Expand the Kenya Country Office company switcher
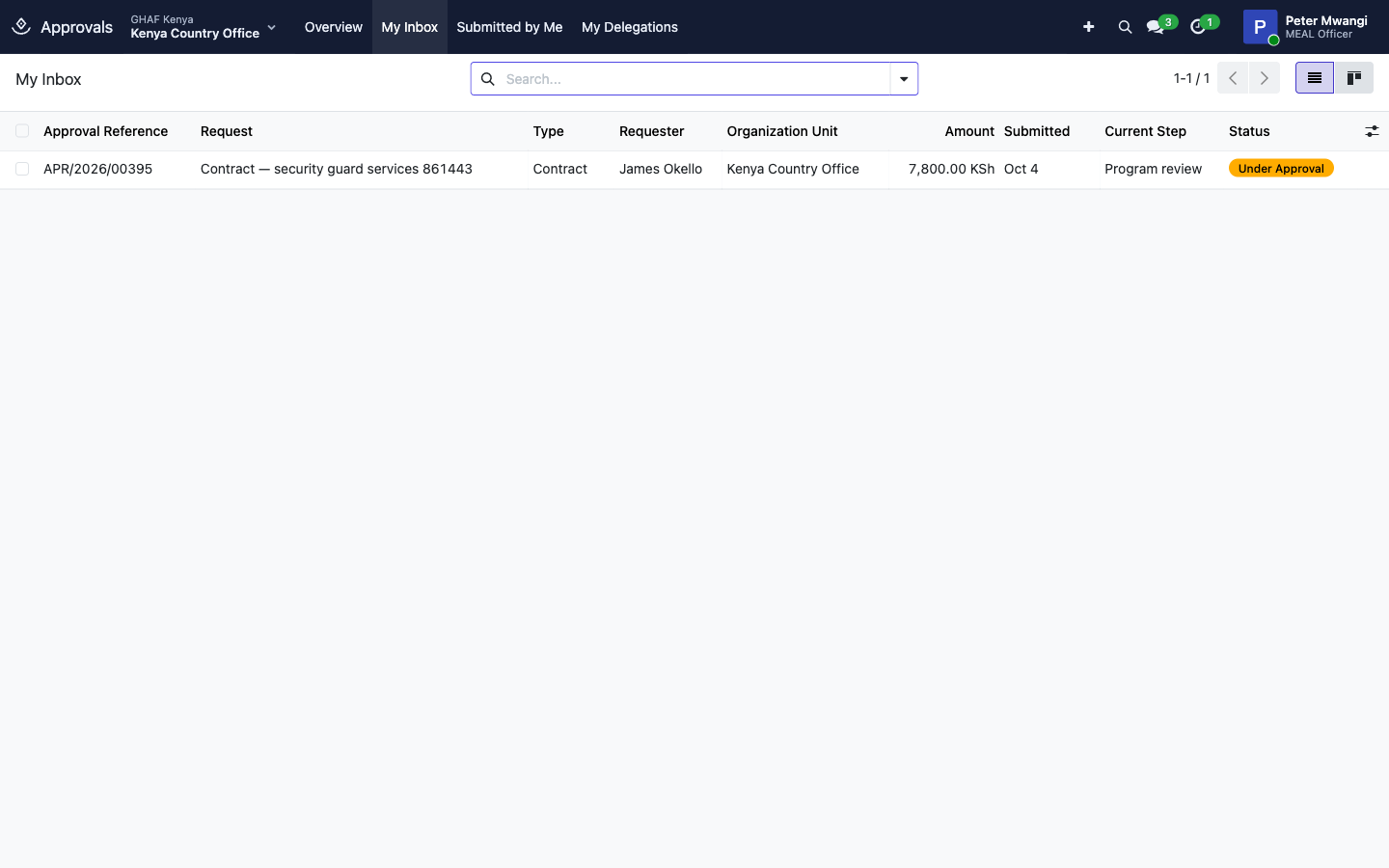 204,27
